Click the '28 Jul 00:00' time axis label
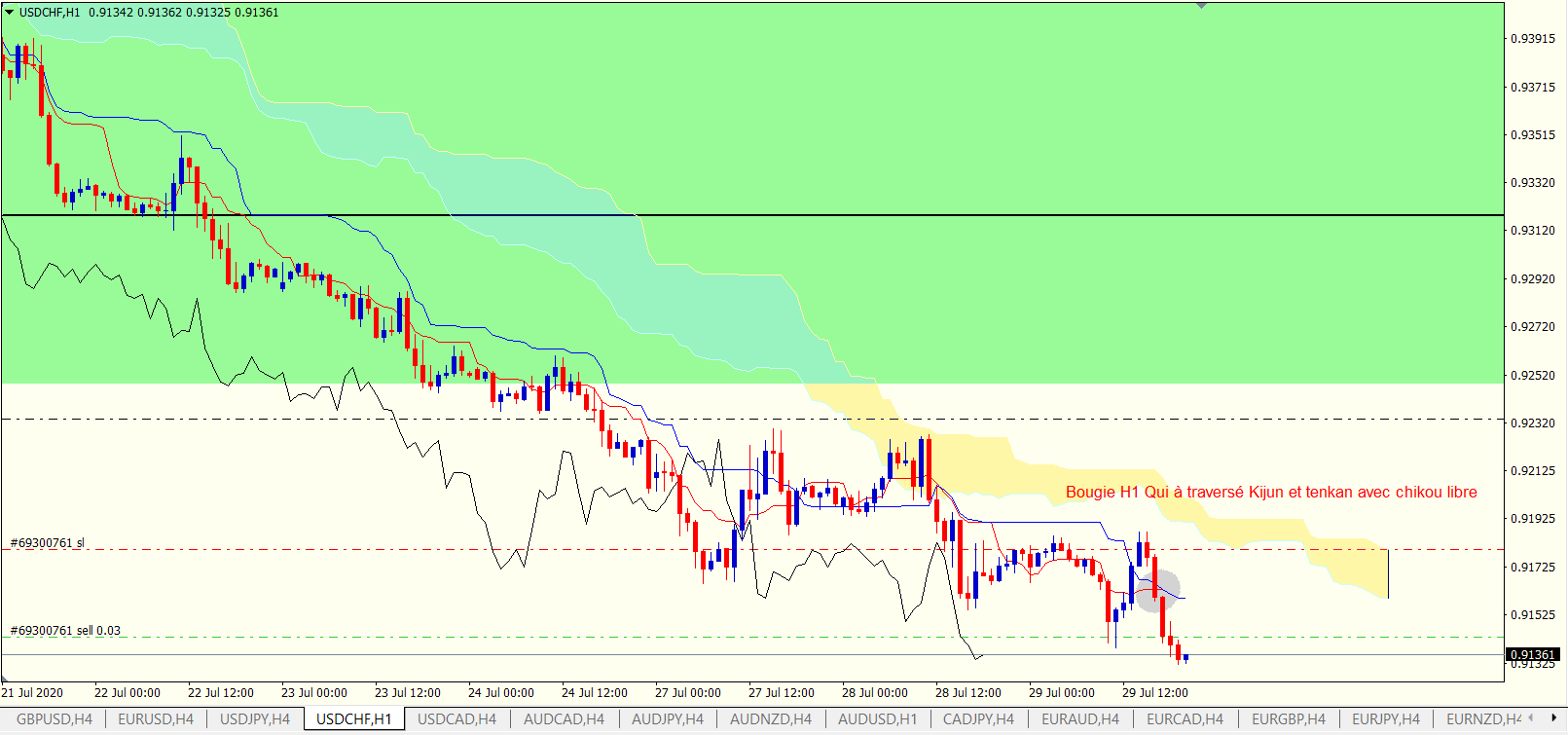 click(x=875, y=693)
